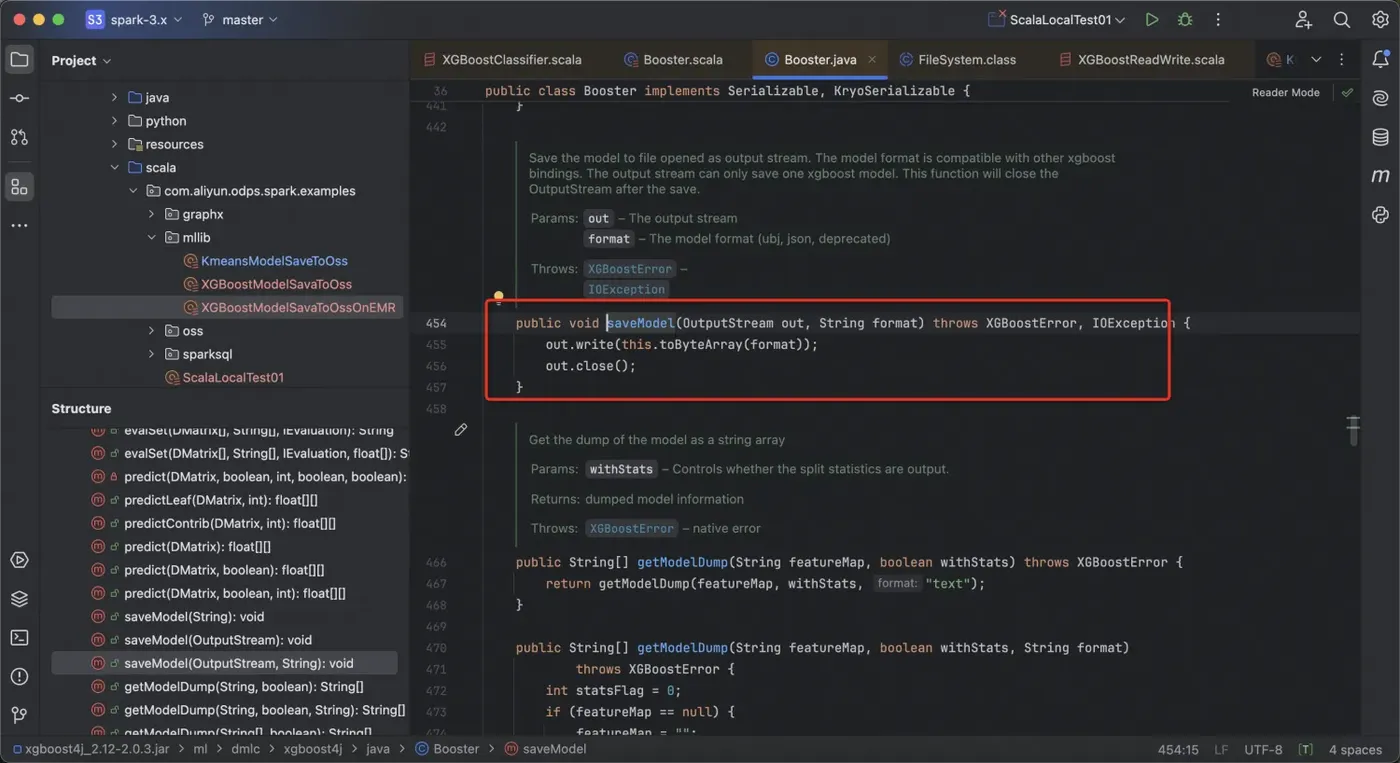Collapse the mllib package
This screenshot has height=763, width=1400.
152,237
